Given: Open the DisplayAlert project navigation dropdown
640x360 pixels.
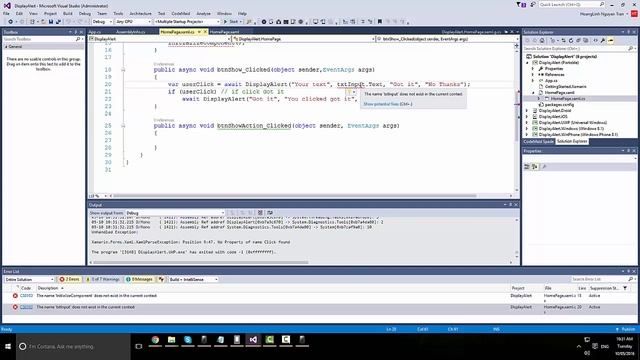Looking at the screenshot, I should point(160,39).
